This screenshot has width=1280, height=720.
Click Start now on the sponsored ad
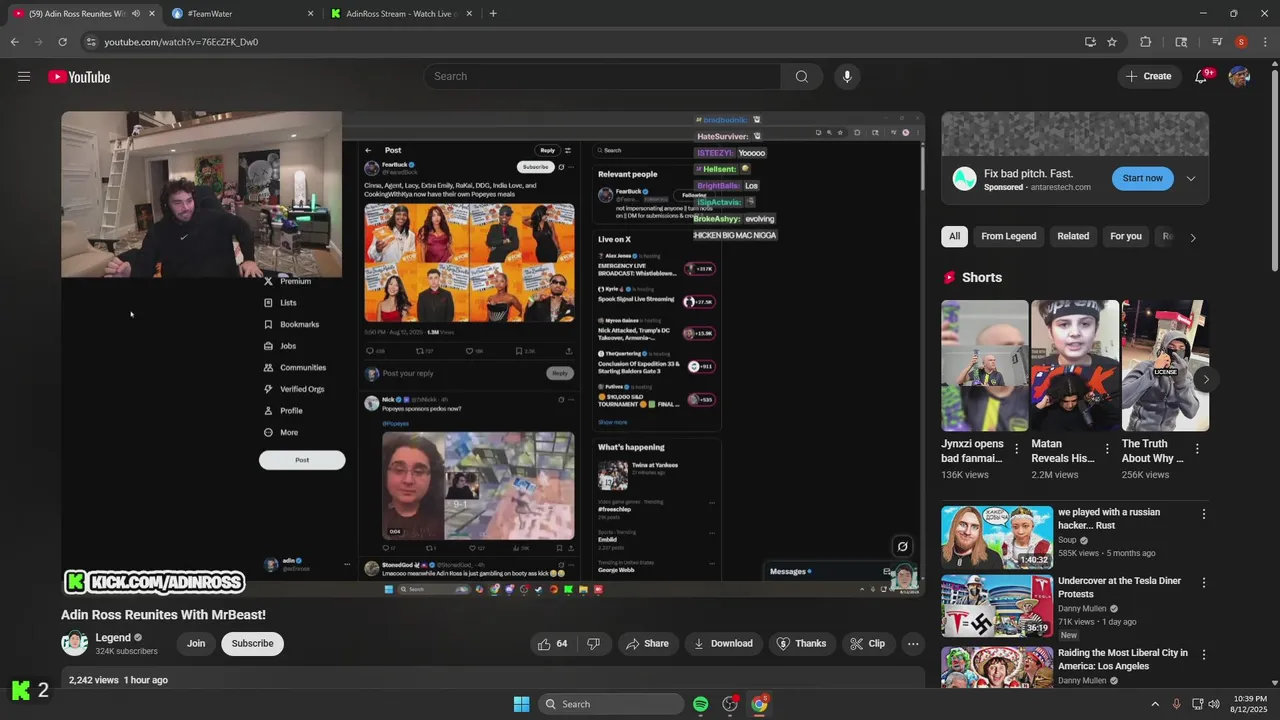pyautogui.click(x=1142, y=178)
